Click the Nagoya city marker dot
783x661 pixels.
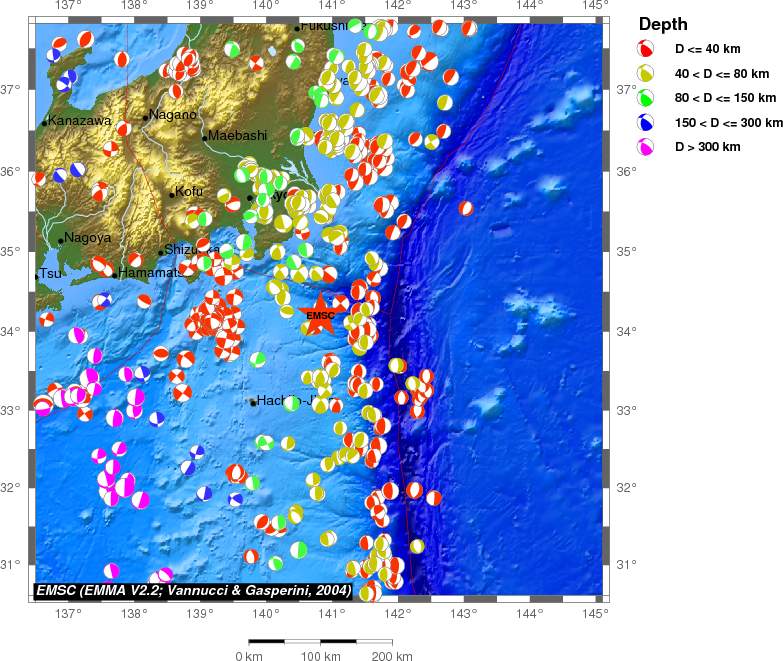point(61,240)
